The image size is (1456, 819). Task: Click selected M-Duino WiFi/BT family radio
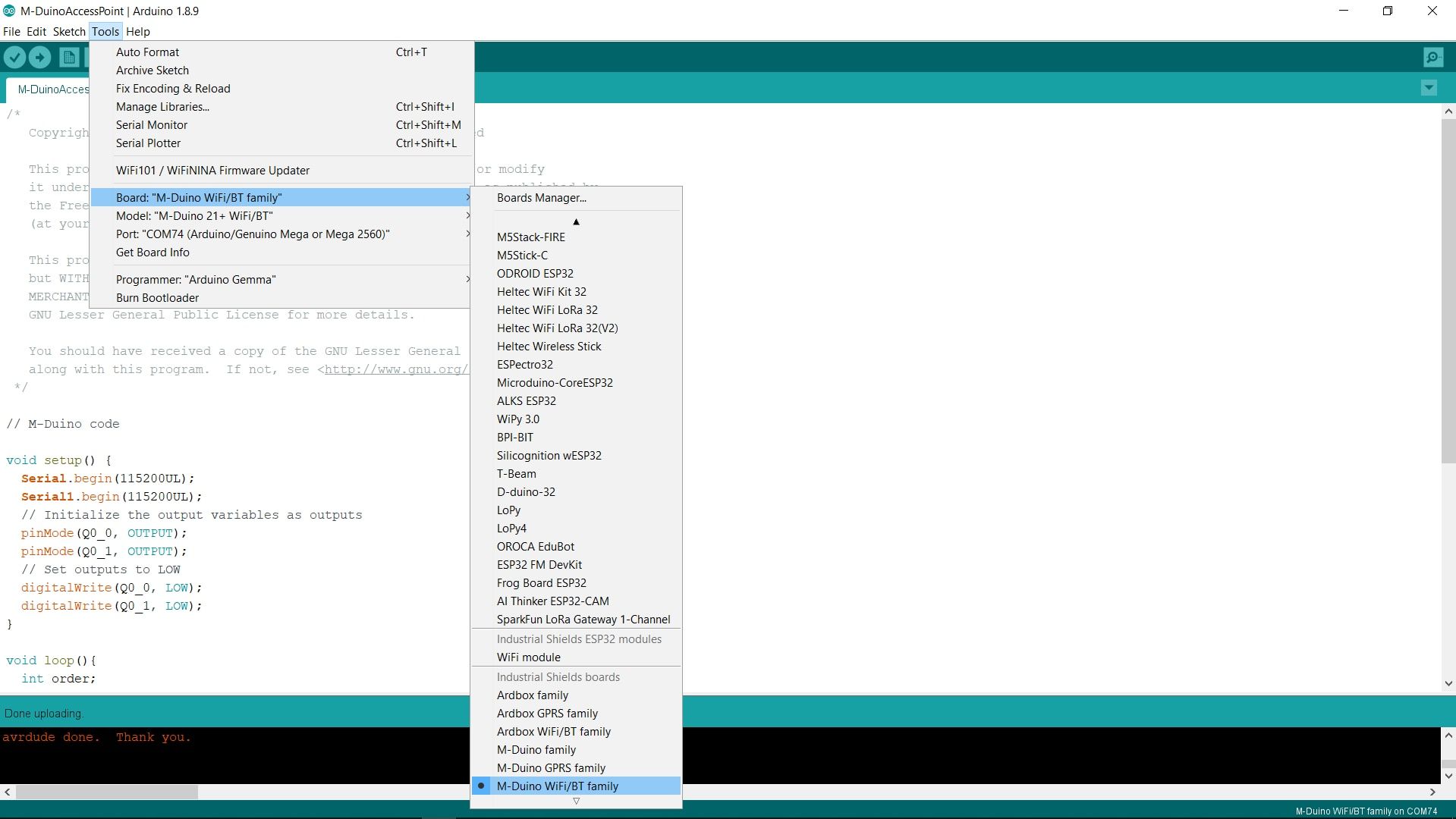481,786
